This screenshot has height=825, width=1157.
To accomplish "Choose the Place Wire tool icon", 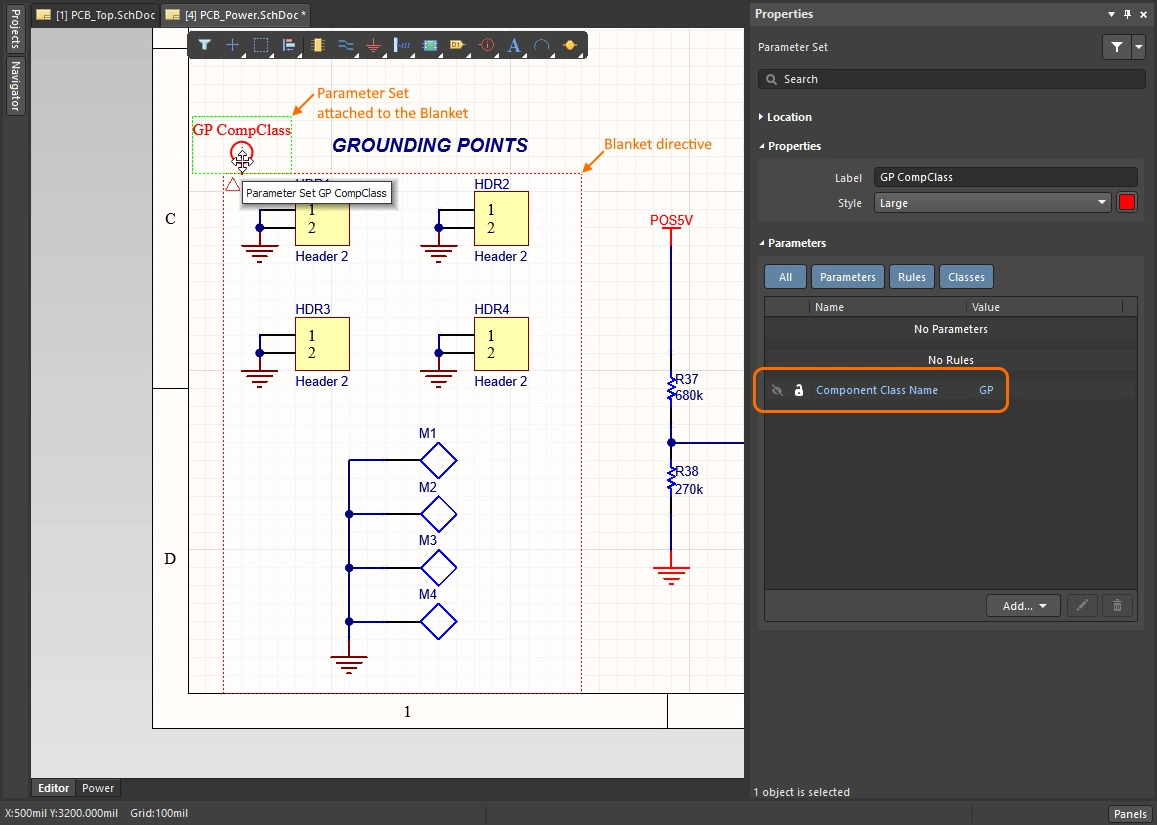I will [346, 45].
